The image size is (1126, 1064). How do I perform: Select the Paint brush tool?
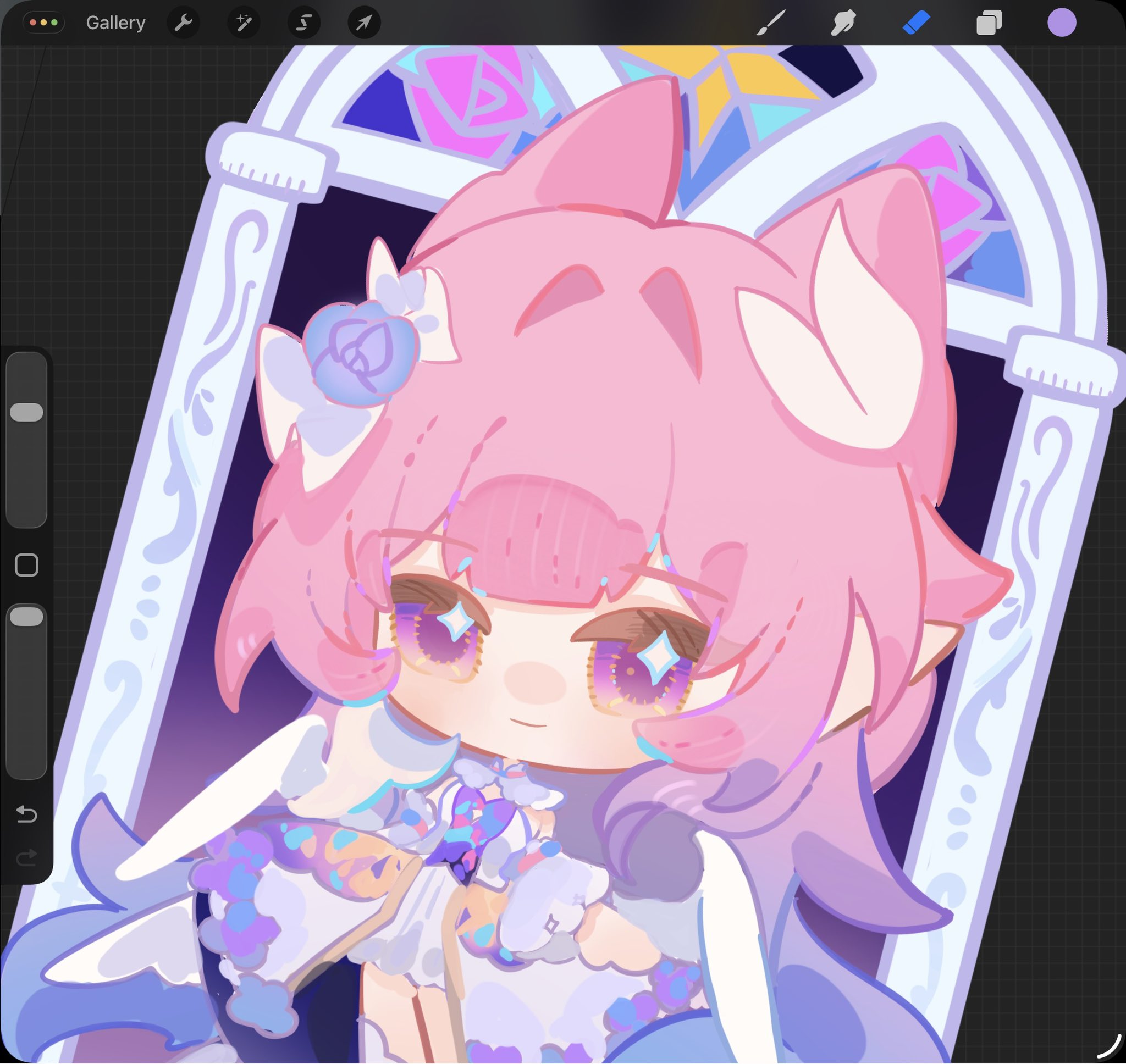coord(771,23)
